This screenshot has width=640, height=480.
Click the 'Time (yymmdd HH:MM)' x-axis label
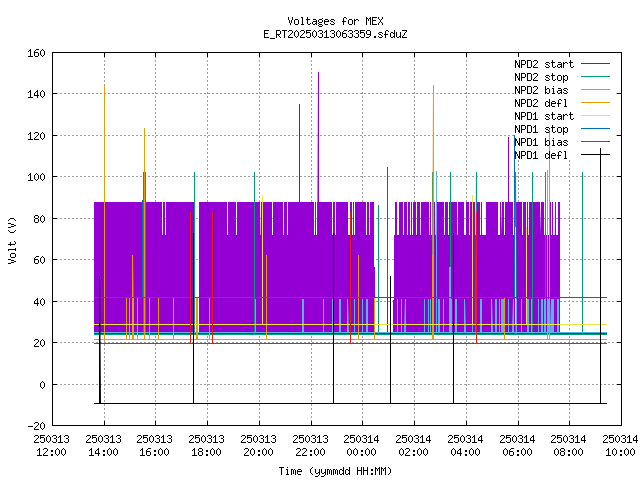click(335, 471)
